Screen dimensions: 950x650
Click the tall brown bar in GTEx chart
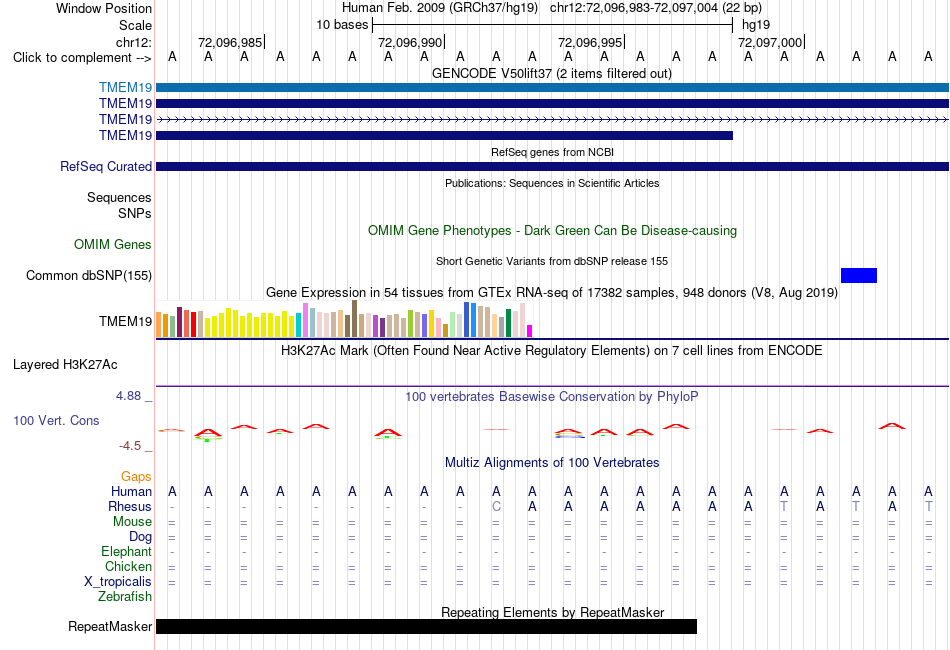tap(354, 319)
